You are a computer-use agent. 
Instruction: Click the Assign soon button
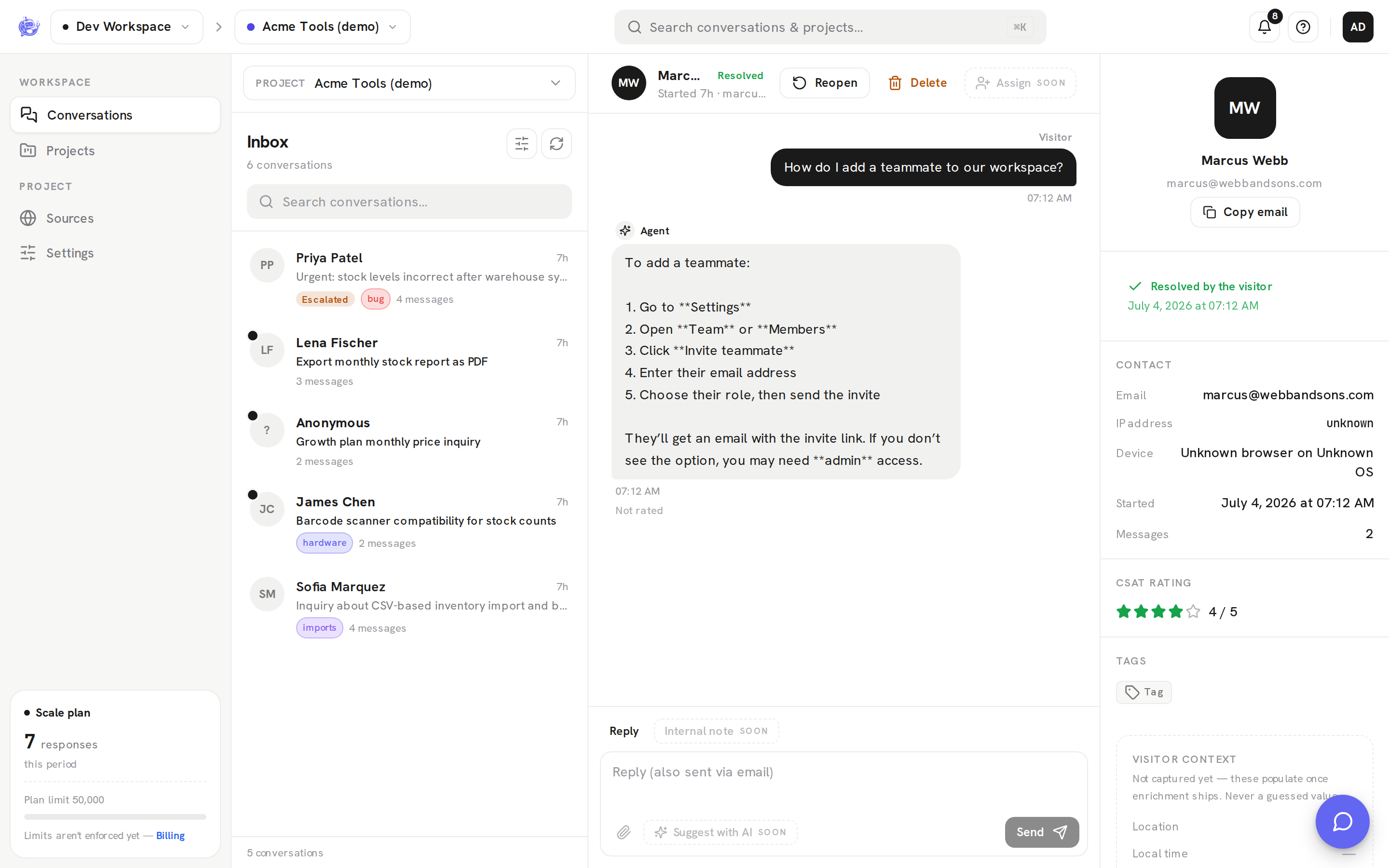(1020, 82)
